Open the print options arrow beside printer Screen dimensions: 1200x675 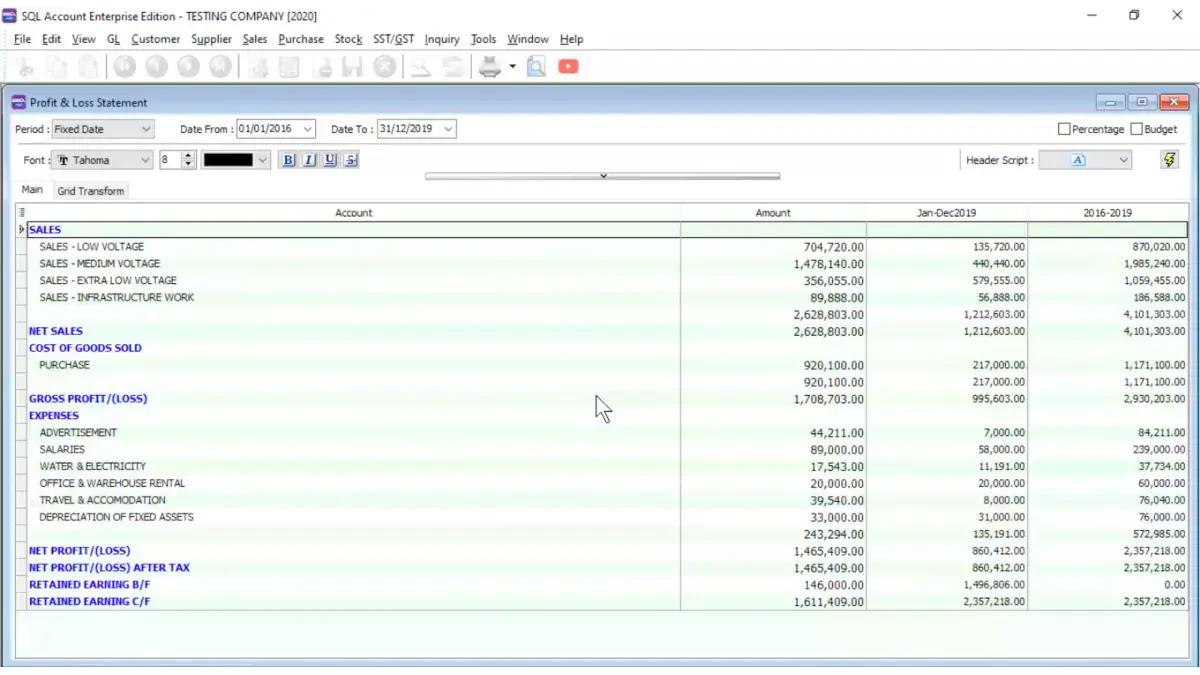point(512,67)
